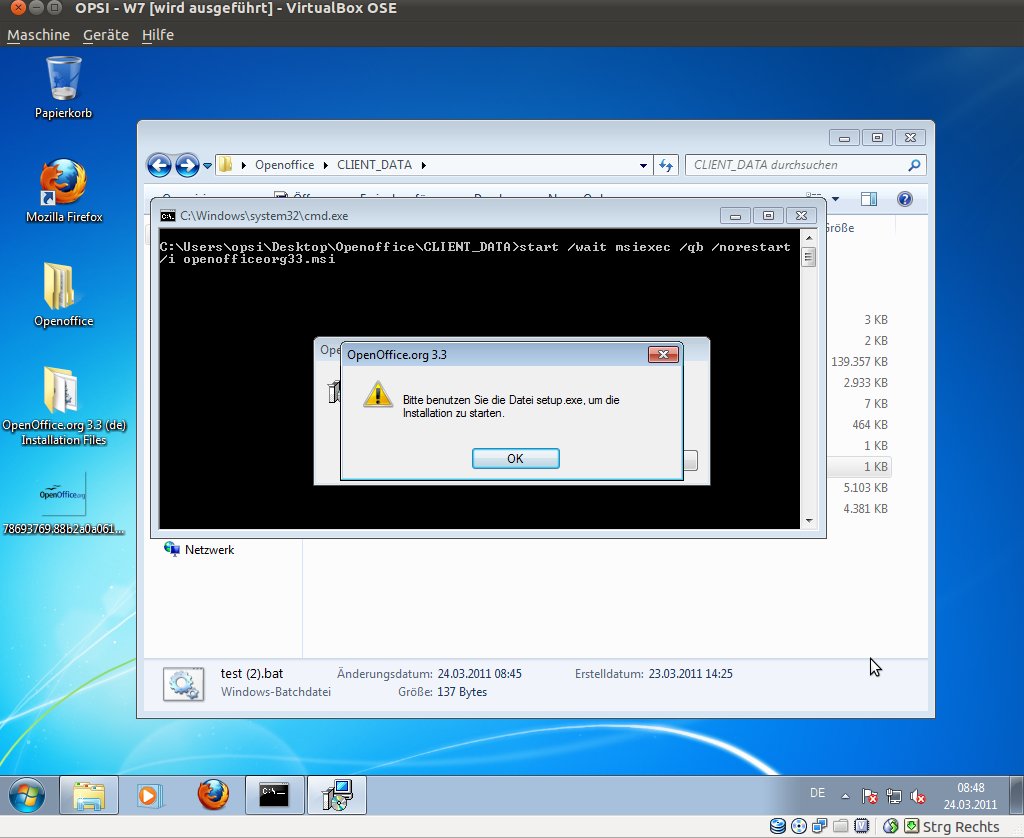Open the Maschine menu in VirtualBox

[x=39, y=35]
